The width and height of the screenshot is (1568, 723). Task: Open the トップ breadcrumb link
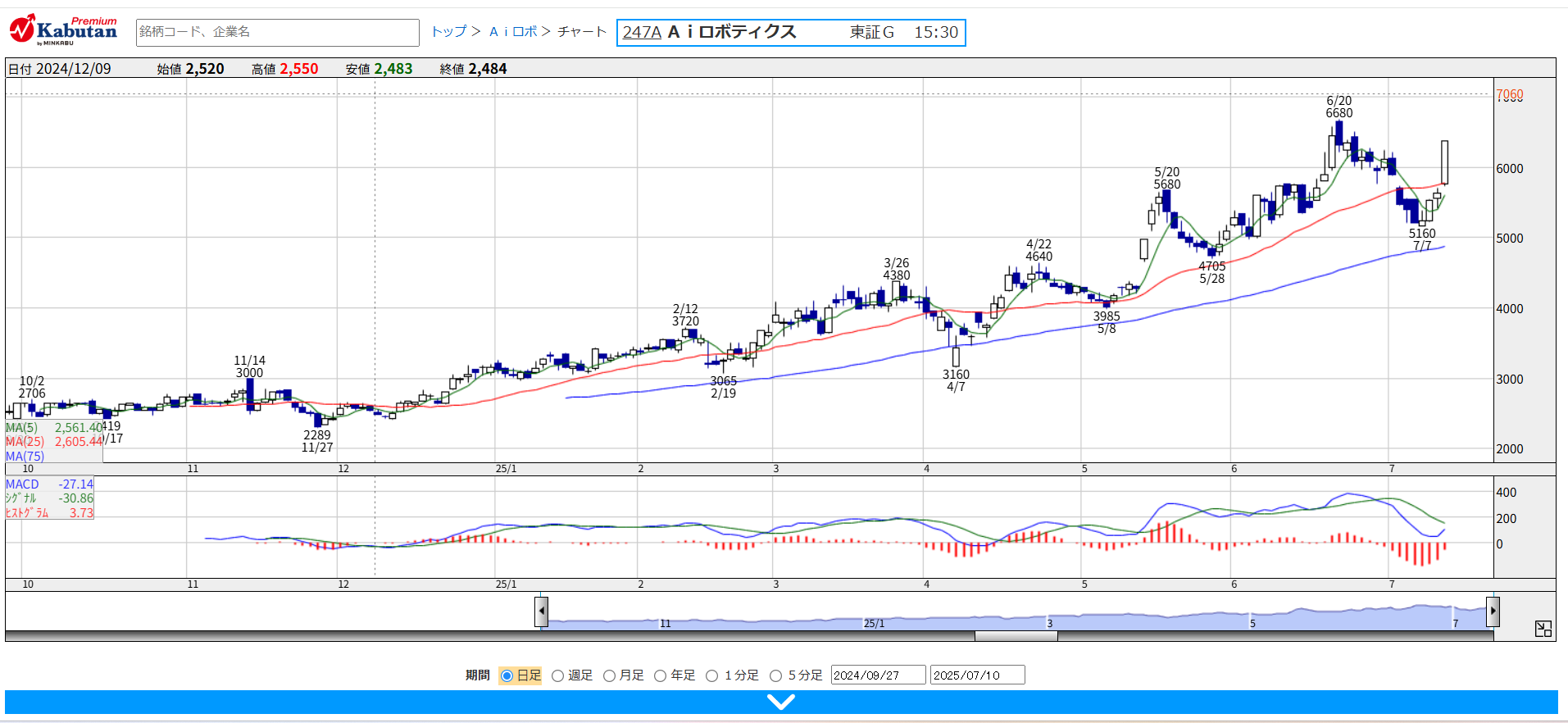[x=448, y=32]
